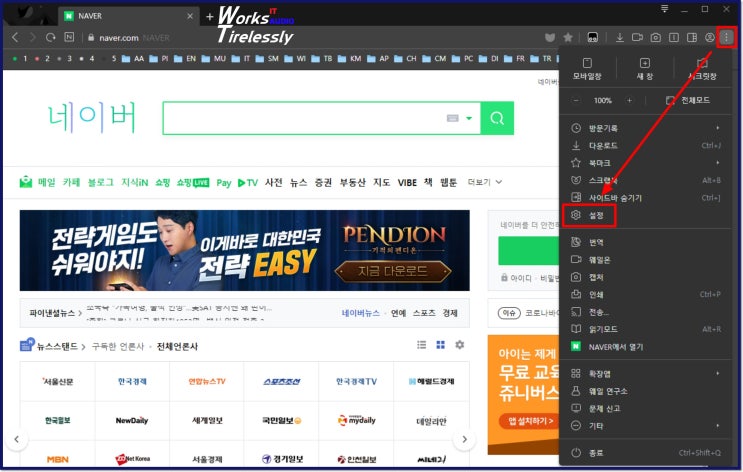
Task: Expand 방문기록 history submenu
Action: tap(646, 128)
